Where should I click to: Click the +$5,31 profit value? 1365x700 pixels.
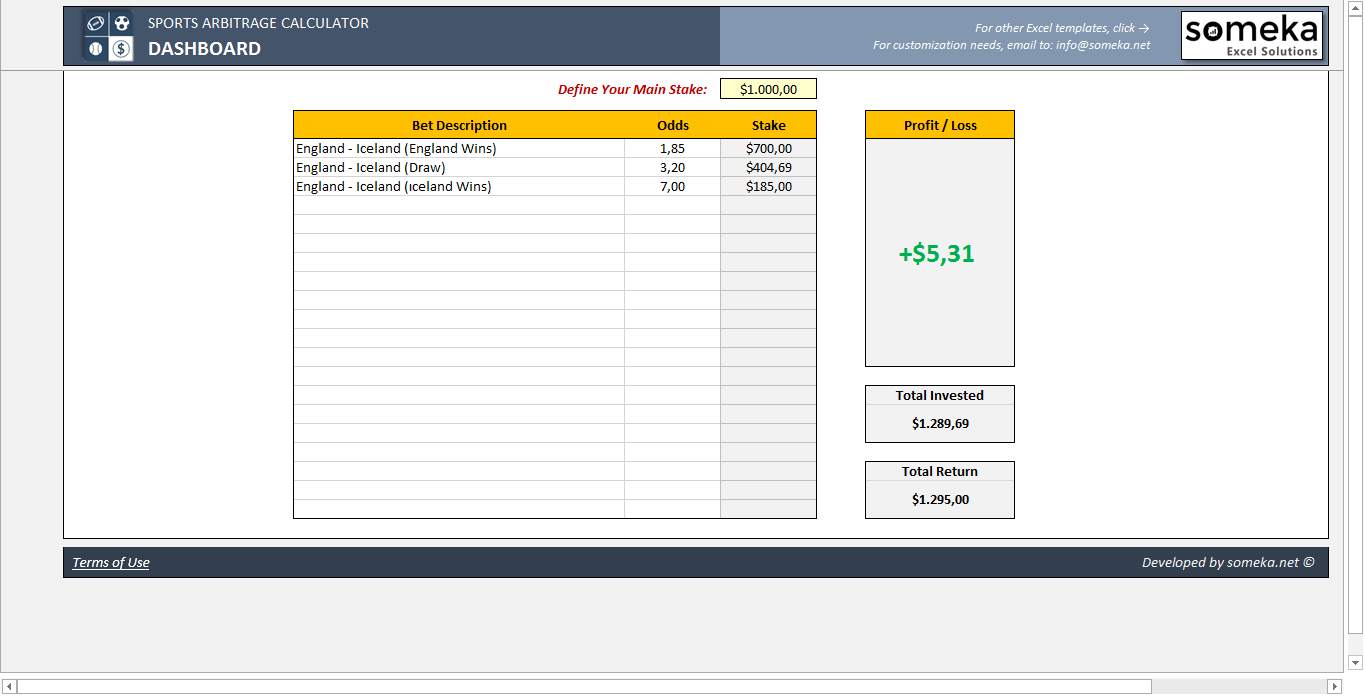click(x=937, y=254)
